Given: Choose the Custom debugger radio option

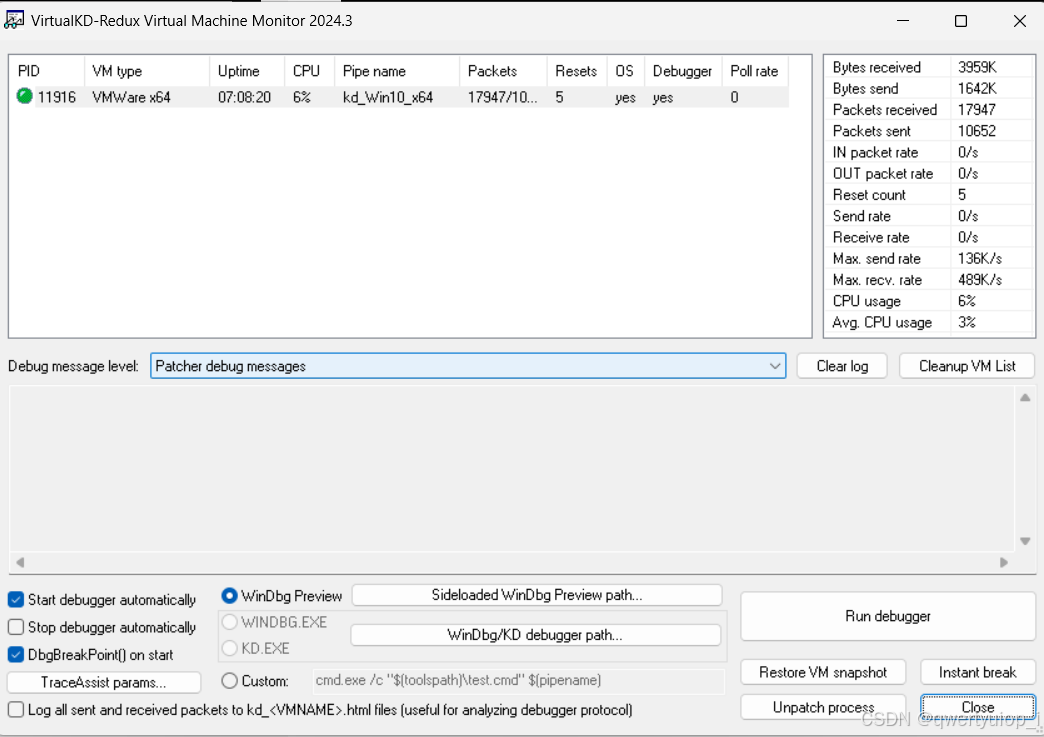Looking at the screenshot, I should (229, 680).
